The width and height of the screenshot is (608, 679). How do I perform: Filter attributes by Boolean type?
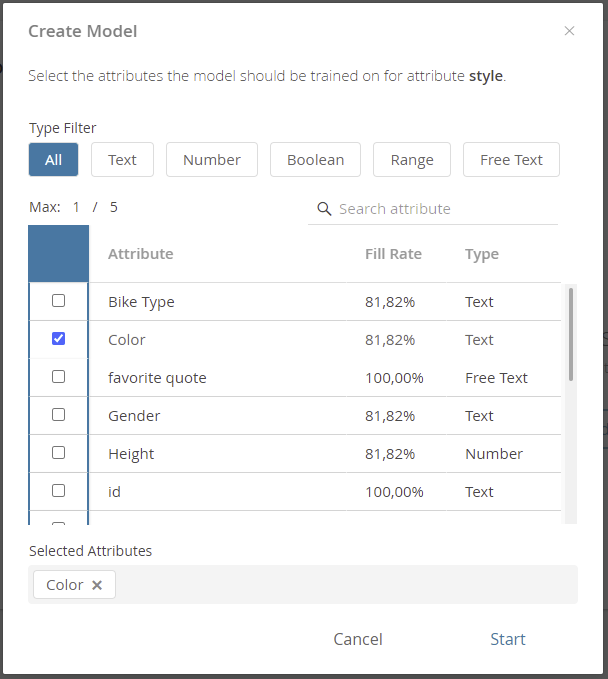[x=315, y=160]
